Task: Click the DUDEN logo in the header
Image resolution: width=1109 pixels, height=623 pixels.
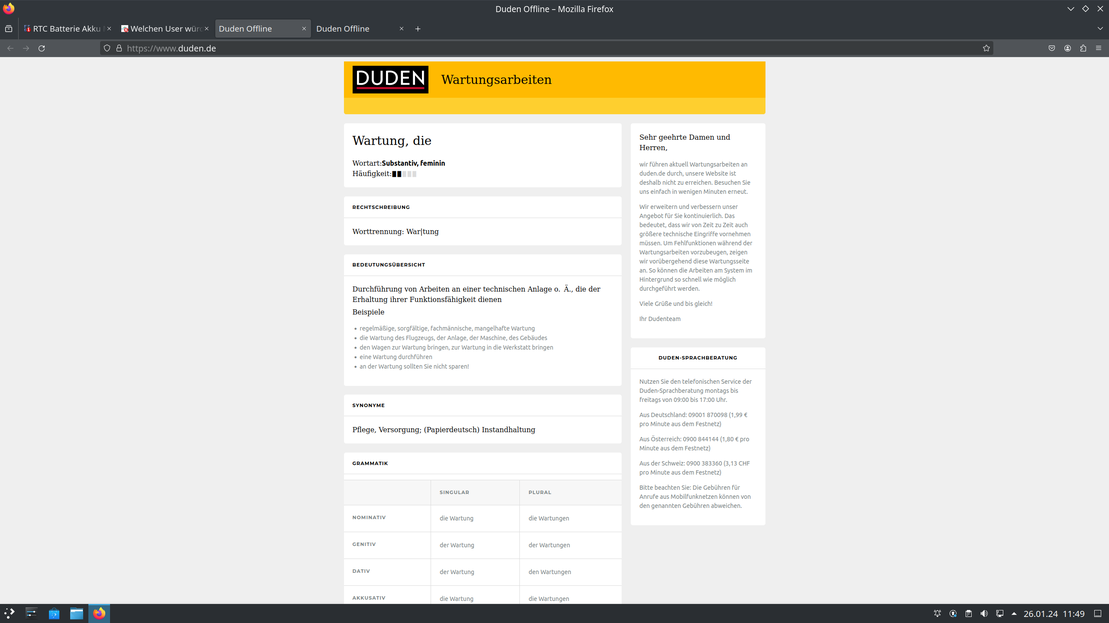Action: tap(390, 80)
